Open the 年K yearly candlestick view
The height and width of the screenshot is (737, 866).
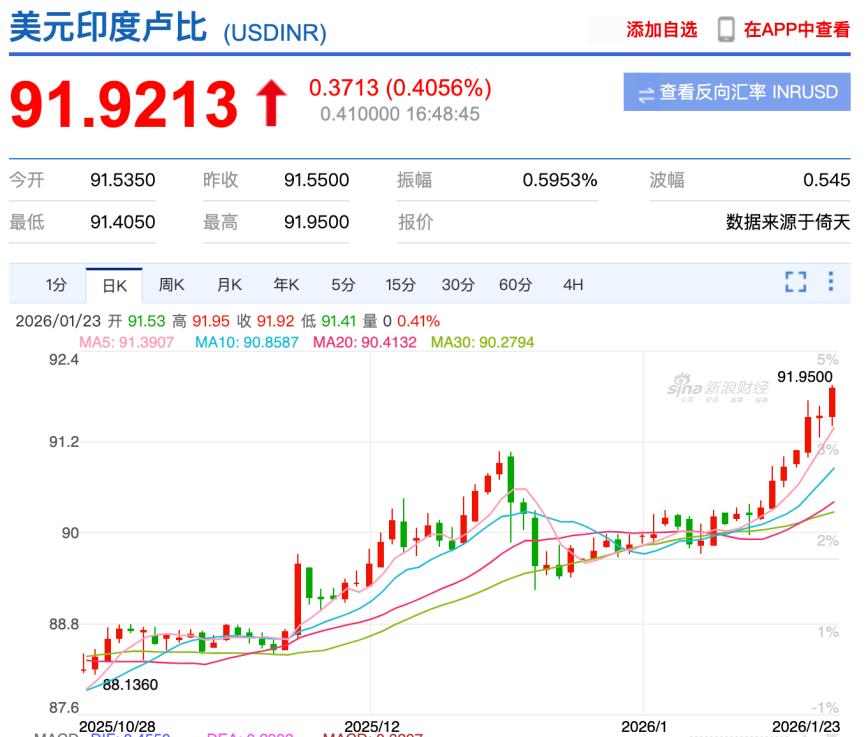286,284
